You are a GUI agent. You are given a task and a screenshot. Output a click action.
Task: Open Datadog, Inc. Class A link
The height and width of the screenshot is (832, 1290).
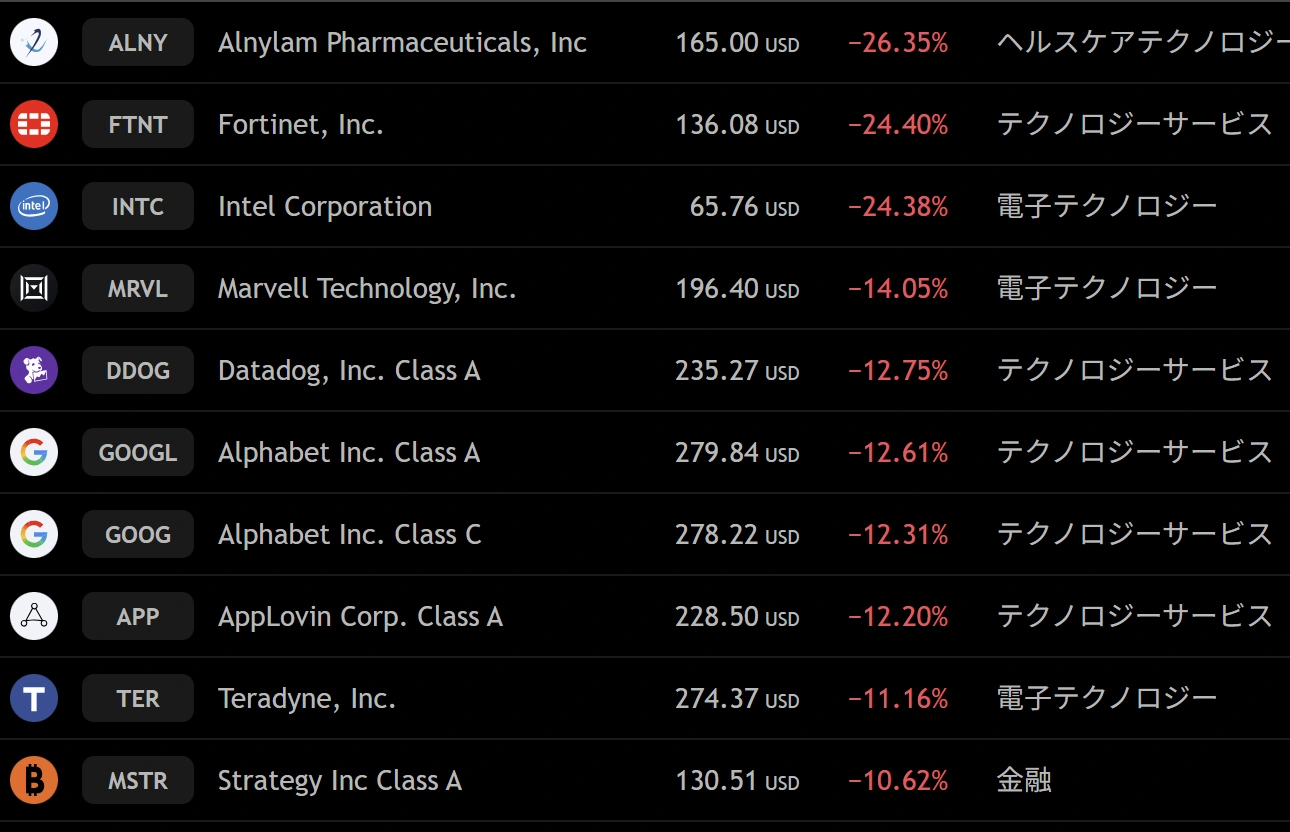click(349, 371)
